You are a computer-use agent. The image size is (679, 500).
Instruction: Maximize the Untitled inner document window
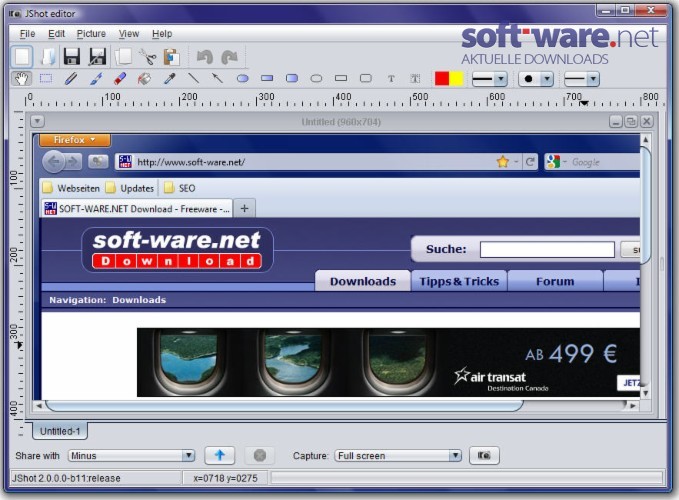[x=631, y=122]
